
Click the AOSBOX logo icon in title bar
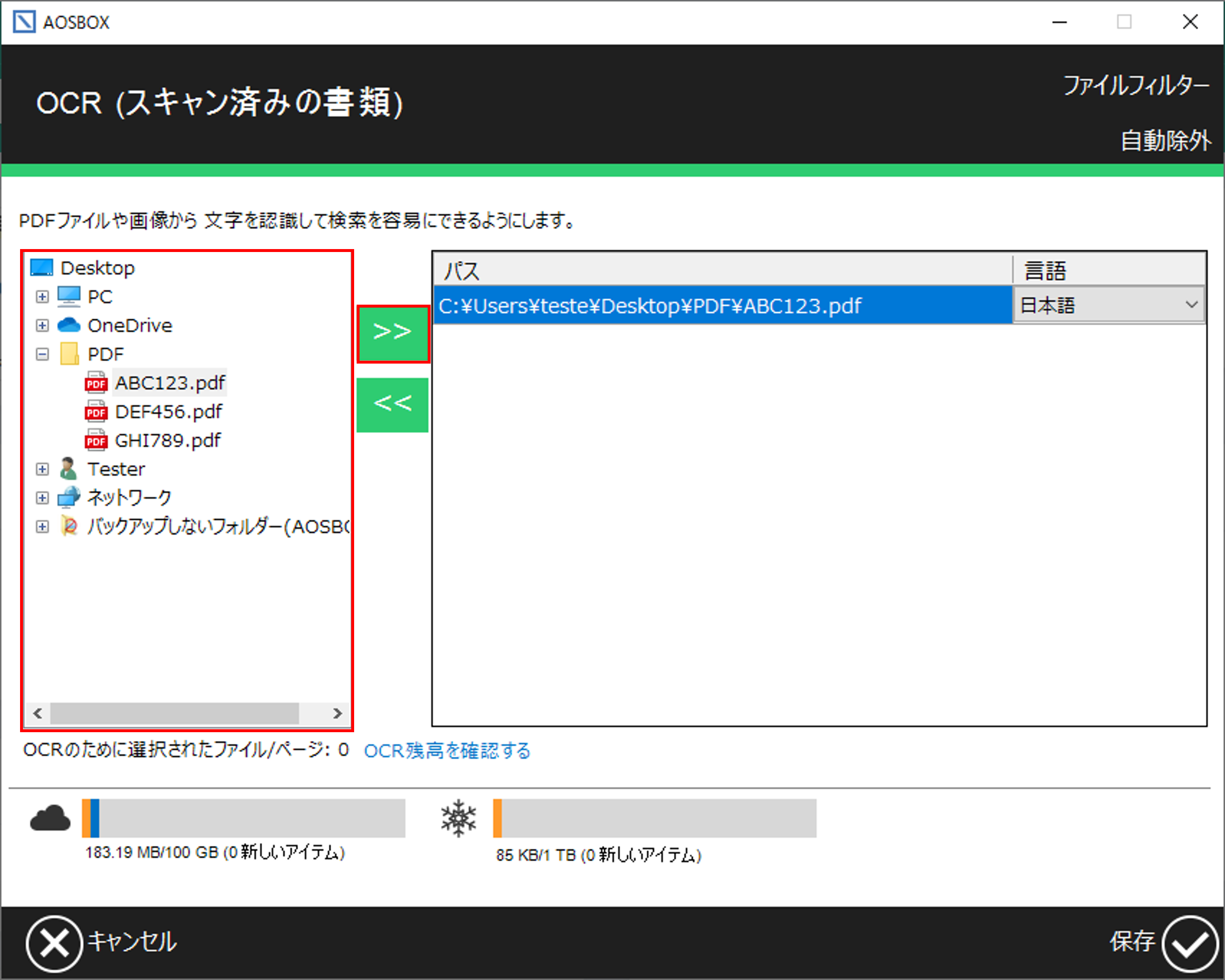point(24,22)
